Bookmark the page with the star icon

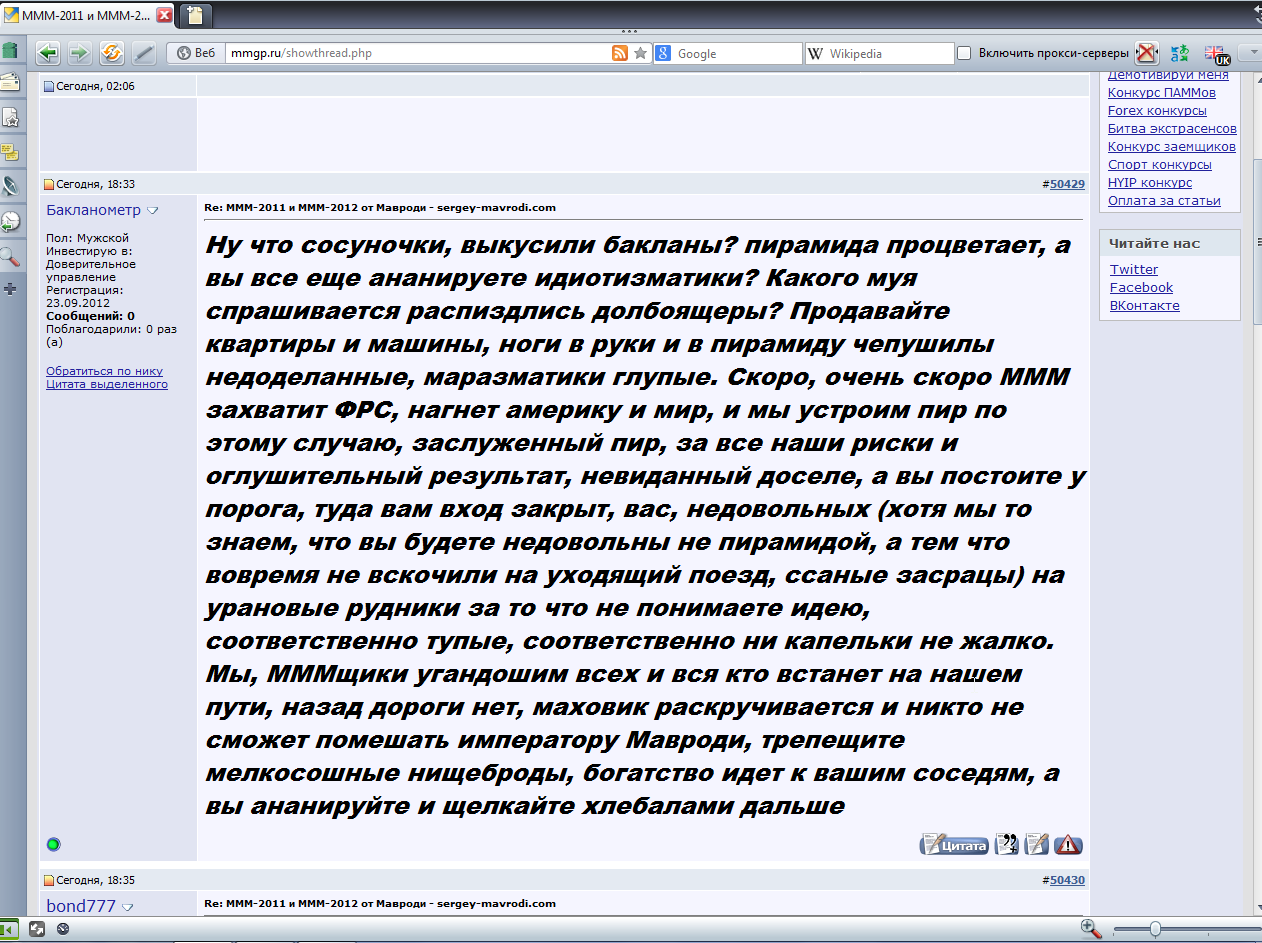[641, 53]
